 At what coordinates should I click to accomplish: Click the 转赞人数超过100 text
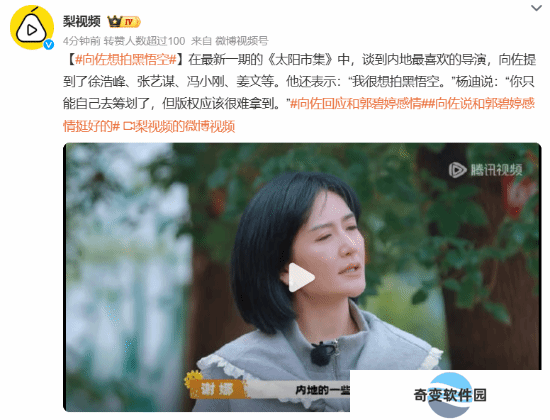(x=145, y=41)
